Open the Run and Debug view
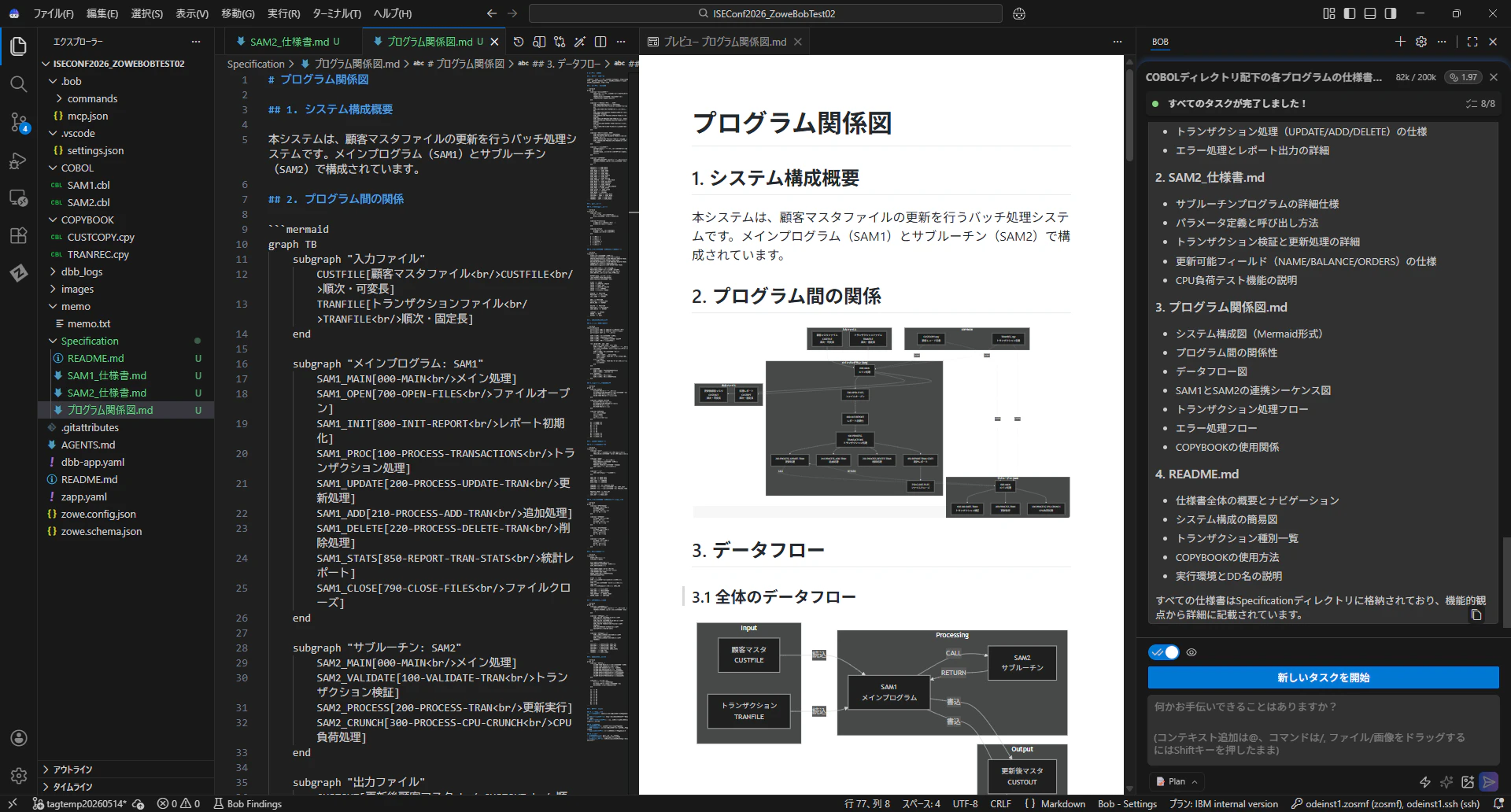This screenshot has height=812, width=1511. click(x=18, y=161)
